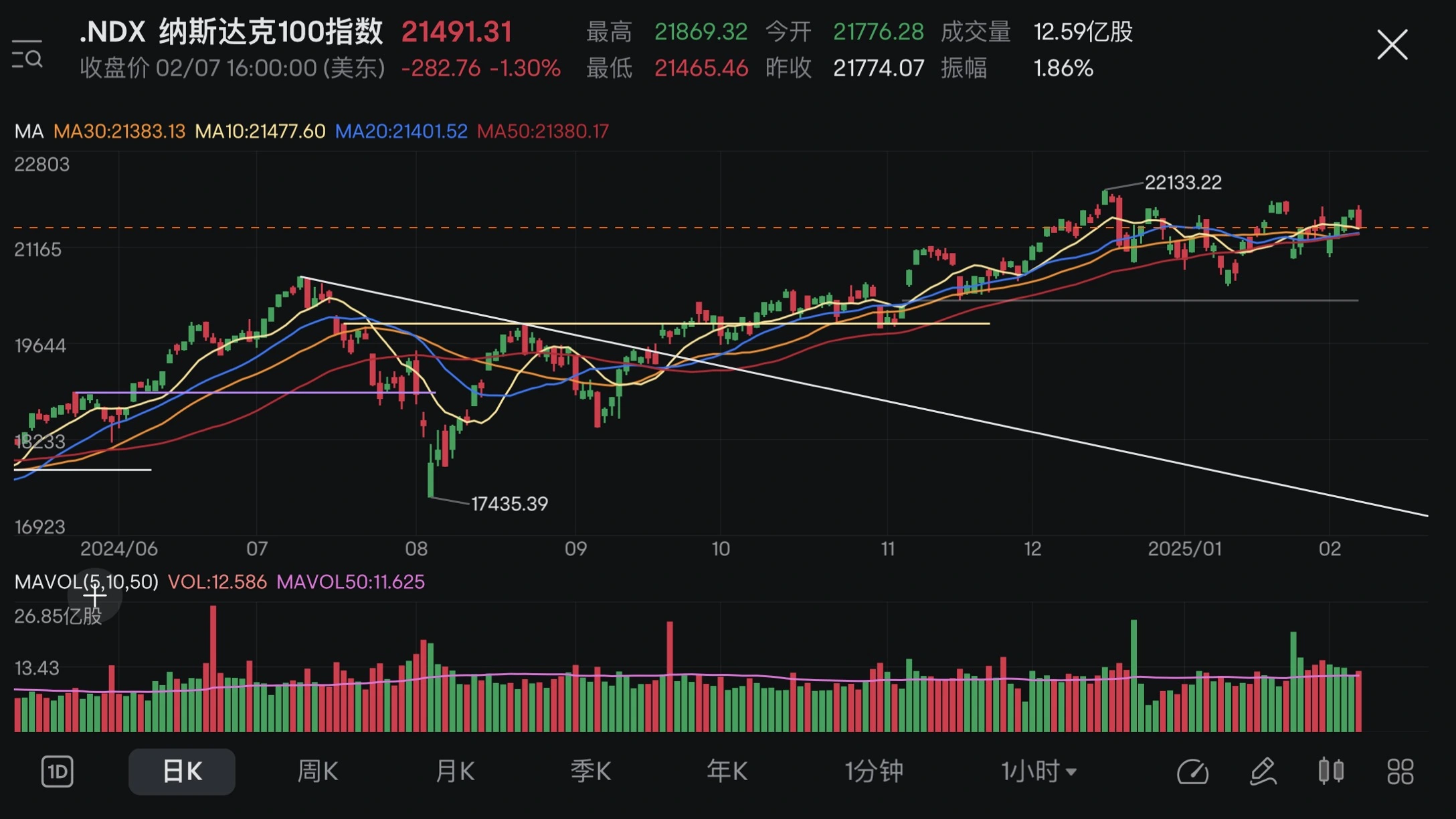
Task: Tap the MA30:21383.13 legend value
Action: point(119,131)
